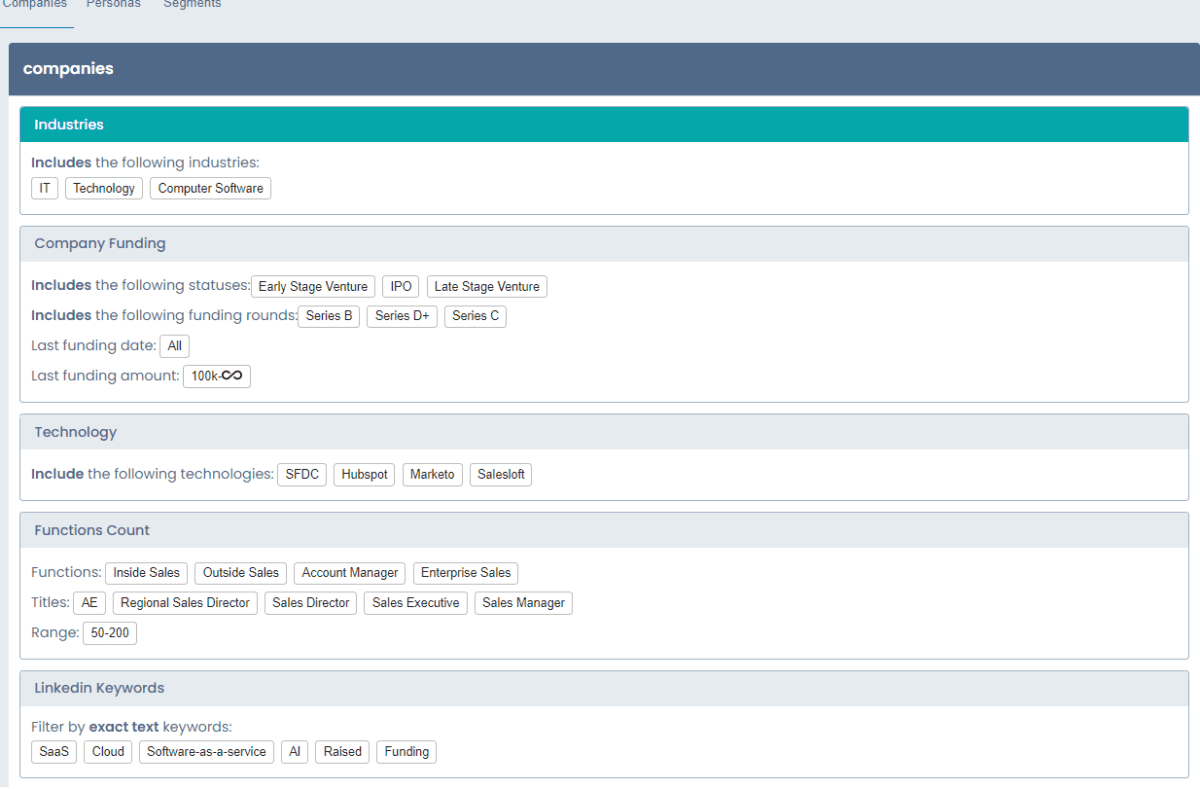Screen dimensions: 1200x789
Task: Click the Software-as-a-service keyword tag
Action: (207, 751)
